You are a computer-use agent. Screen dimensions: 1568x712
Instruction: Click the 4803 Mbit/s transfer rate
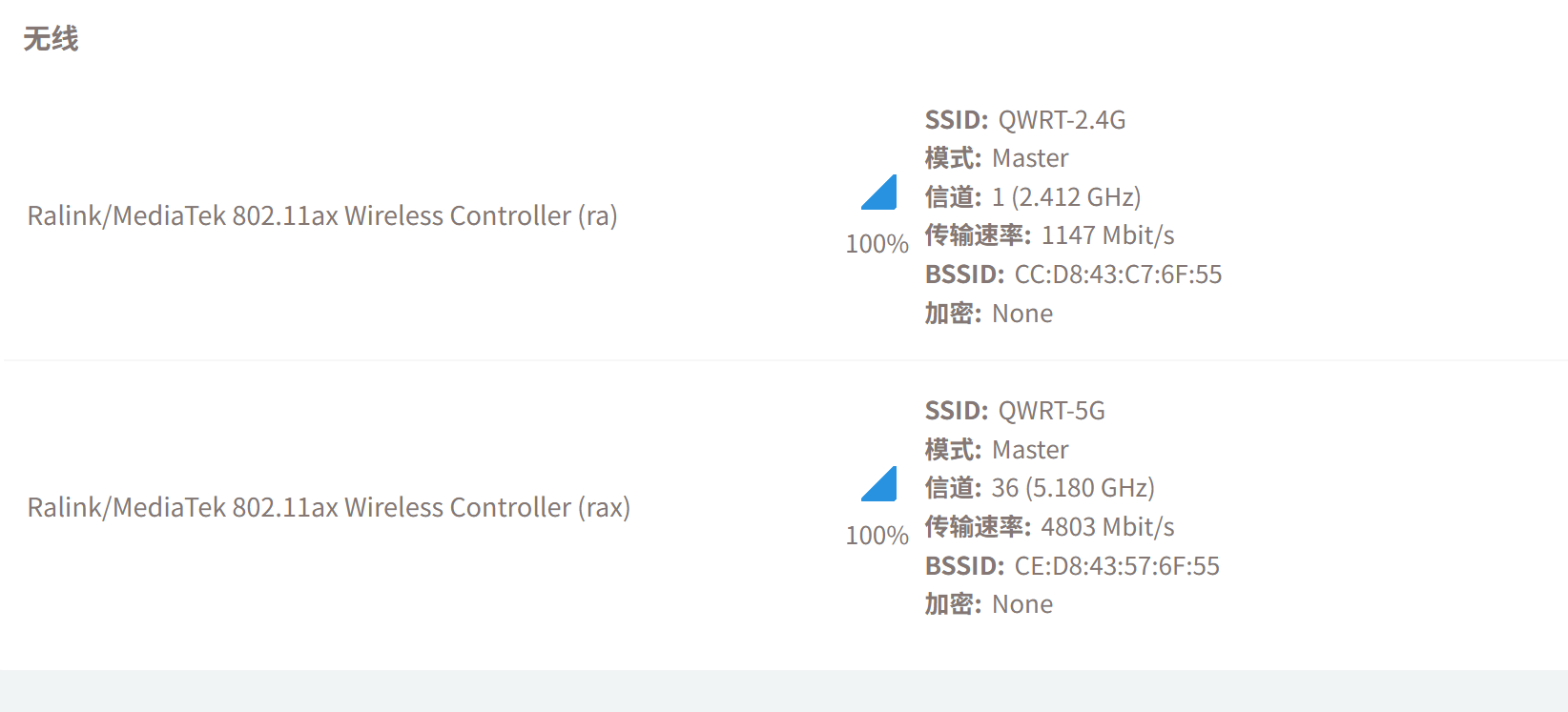[1107, 527]
